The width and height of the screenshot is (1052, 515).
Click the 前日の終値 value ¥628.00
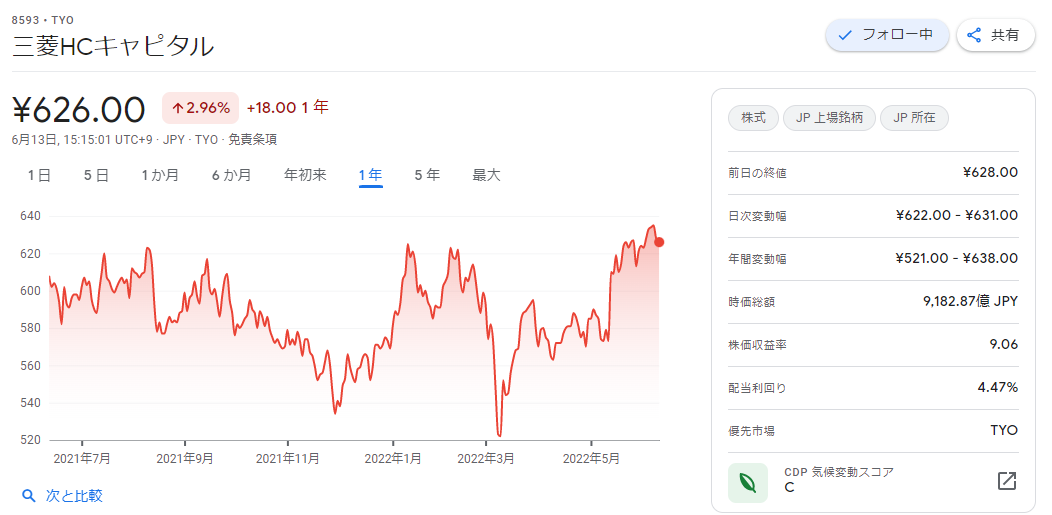click(x=990, y=172)
